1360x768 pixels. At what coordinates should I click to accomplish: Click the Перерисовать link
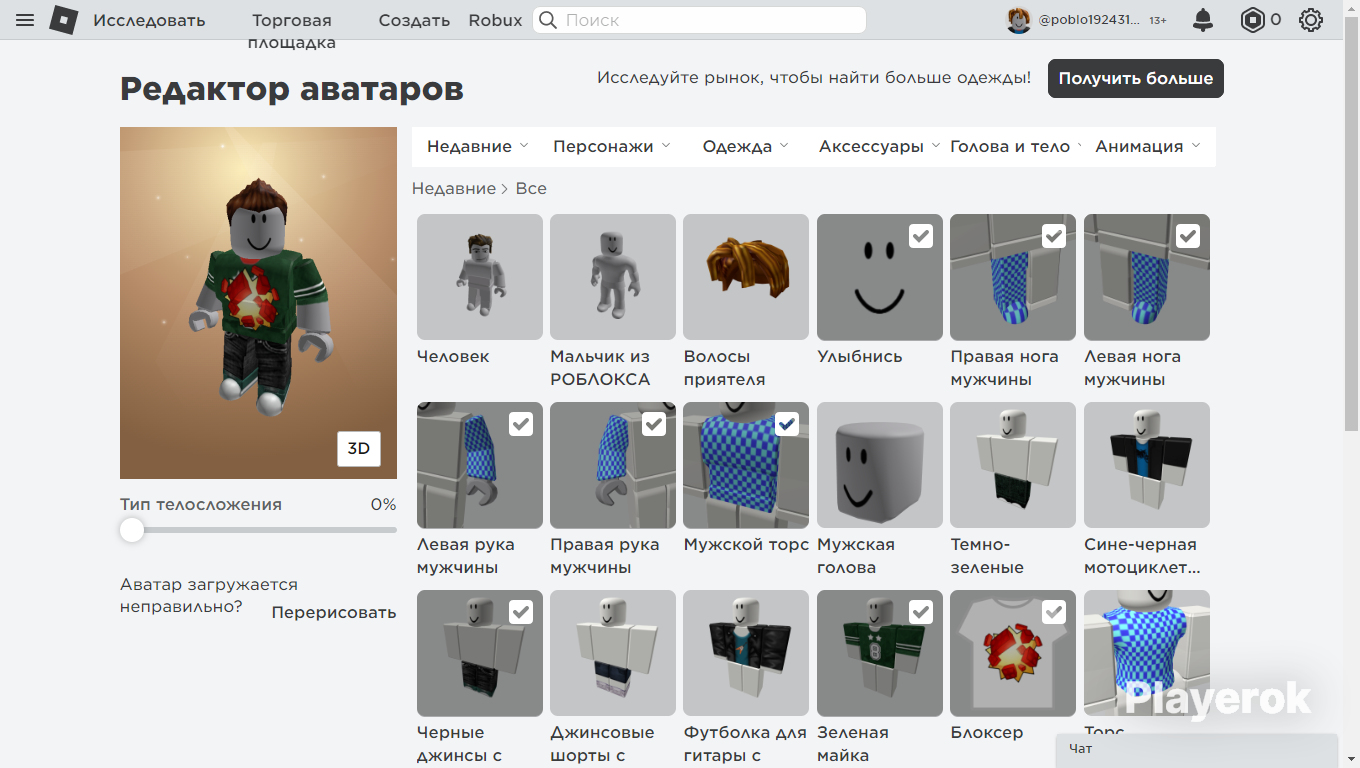334,612
